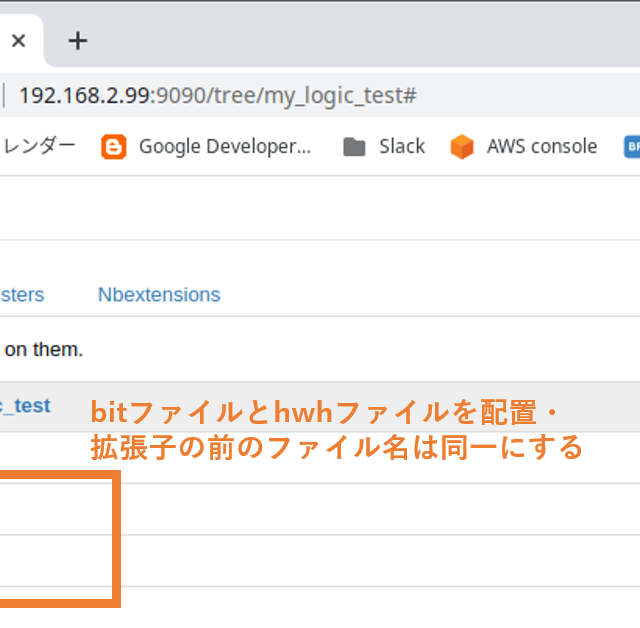
Task: Click the 192.168.2.99 host in address bar
Action: point(84,96)
